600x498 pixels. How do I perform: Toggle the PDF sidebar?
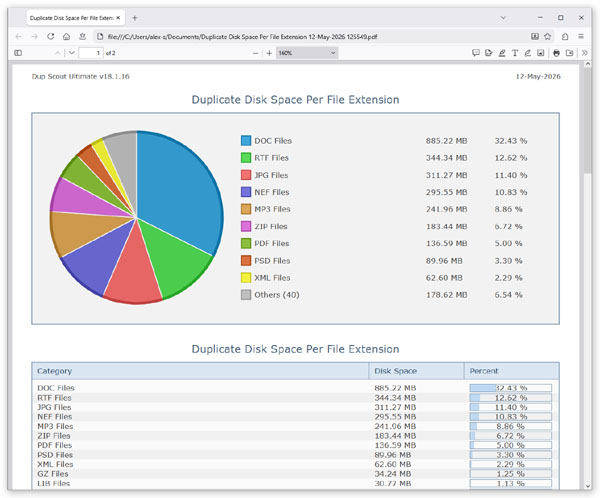coord(18,53)
